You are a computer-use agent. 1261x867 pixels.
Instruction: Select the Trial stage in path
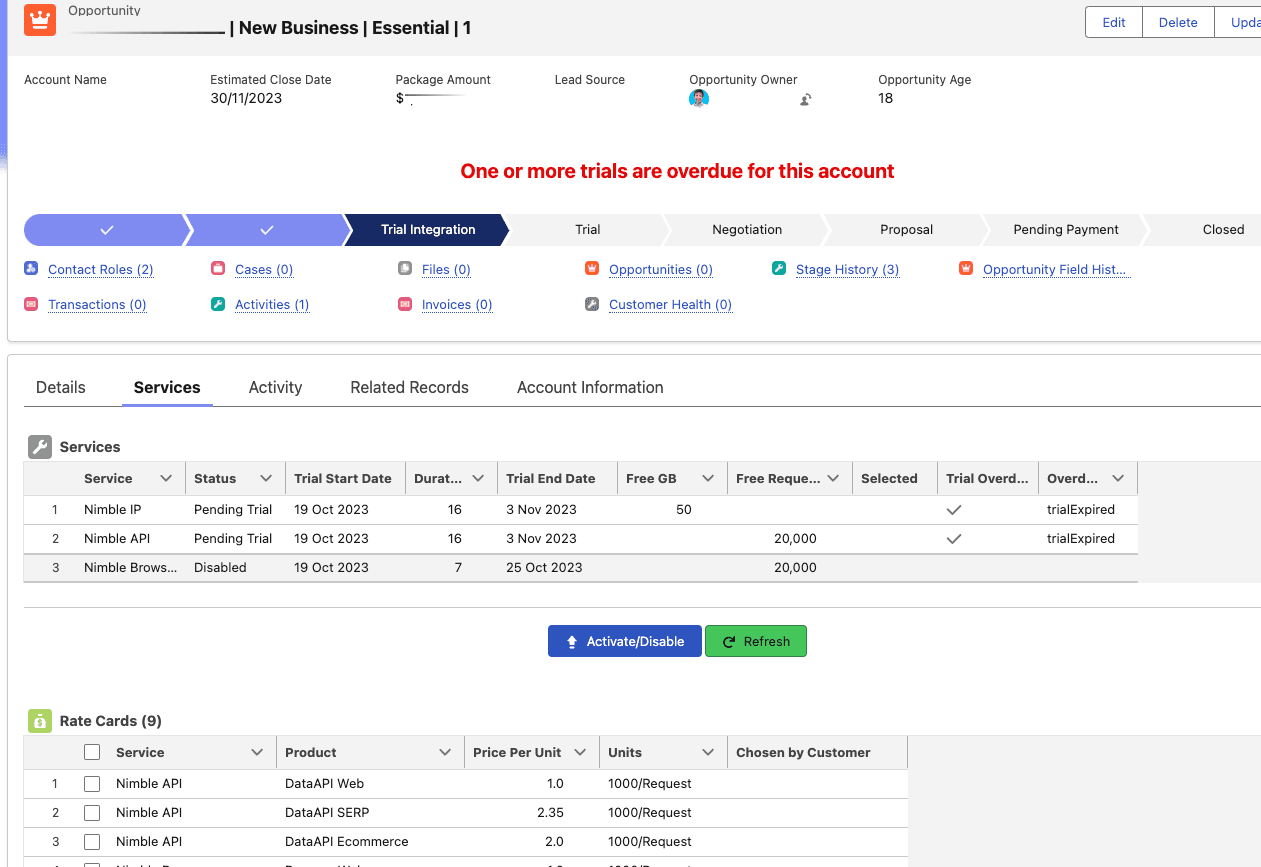pyautogui.click(x=588, y=229)
